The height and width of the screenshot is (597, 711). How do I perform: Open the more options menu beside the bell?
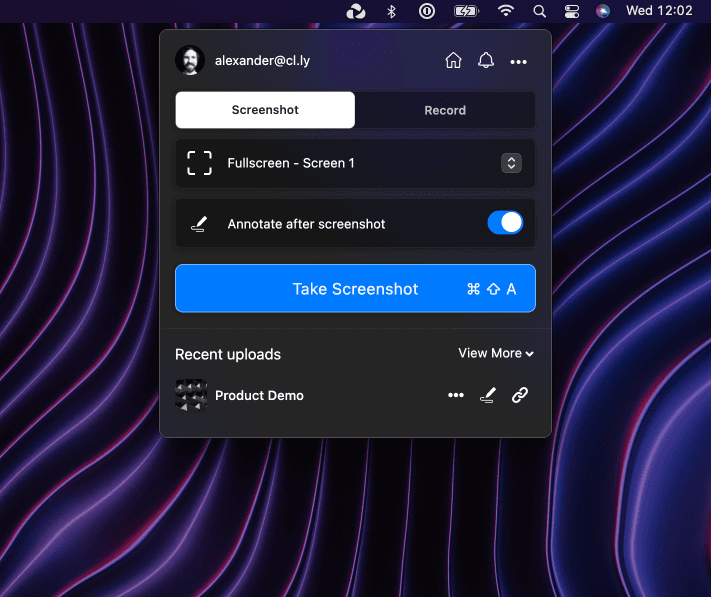[x=518, y=62]
